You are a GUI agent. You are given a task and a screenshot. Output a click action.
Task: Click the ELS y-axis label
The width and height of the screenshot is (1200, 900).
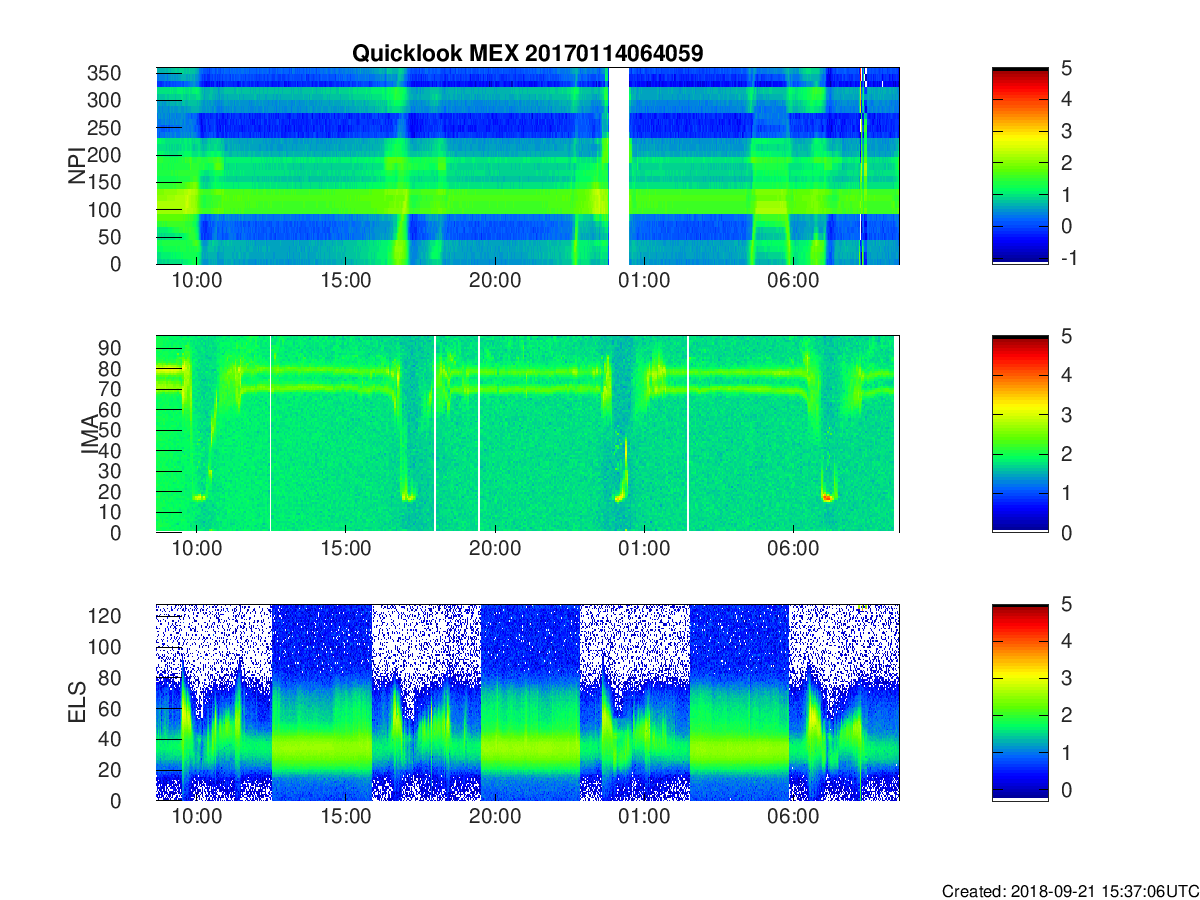(x=77, y=702)
